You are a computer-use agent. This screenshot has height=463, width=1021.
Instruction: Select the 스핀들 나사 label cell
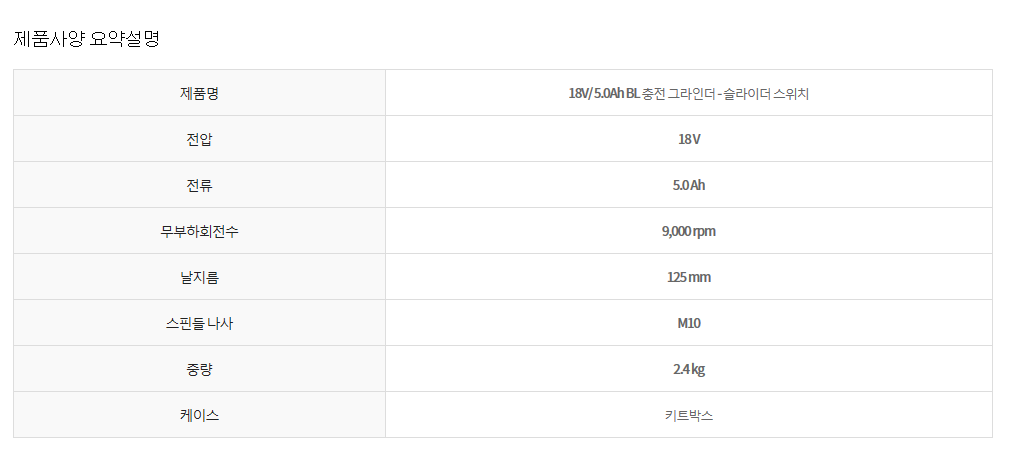199,323
